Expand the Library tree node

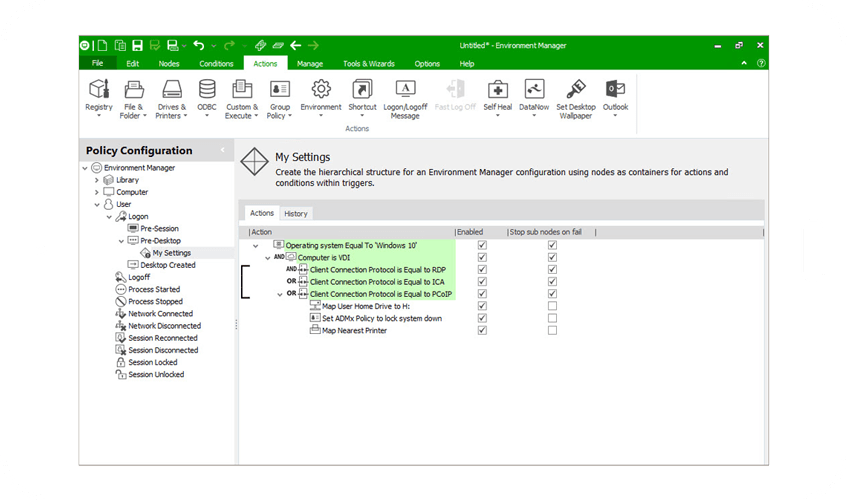pyautogui.click(x=97, y=180)
